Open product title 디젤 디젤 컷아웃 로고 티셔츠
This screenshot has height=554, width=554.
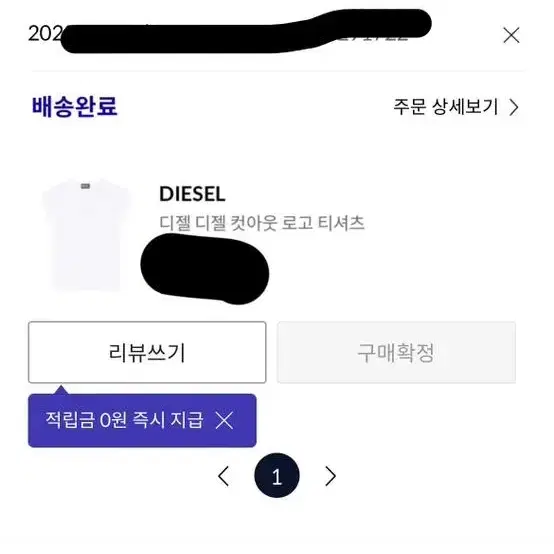(x=262, y=223)
